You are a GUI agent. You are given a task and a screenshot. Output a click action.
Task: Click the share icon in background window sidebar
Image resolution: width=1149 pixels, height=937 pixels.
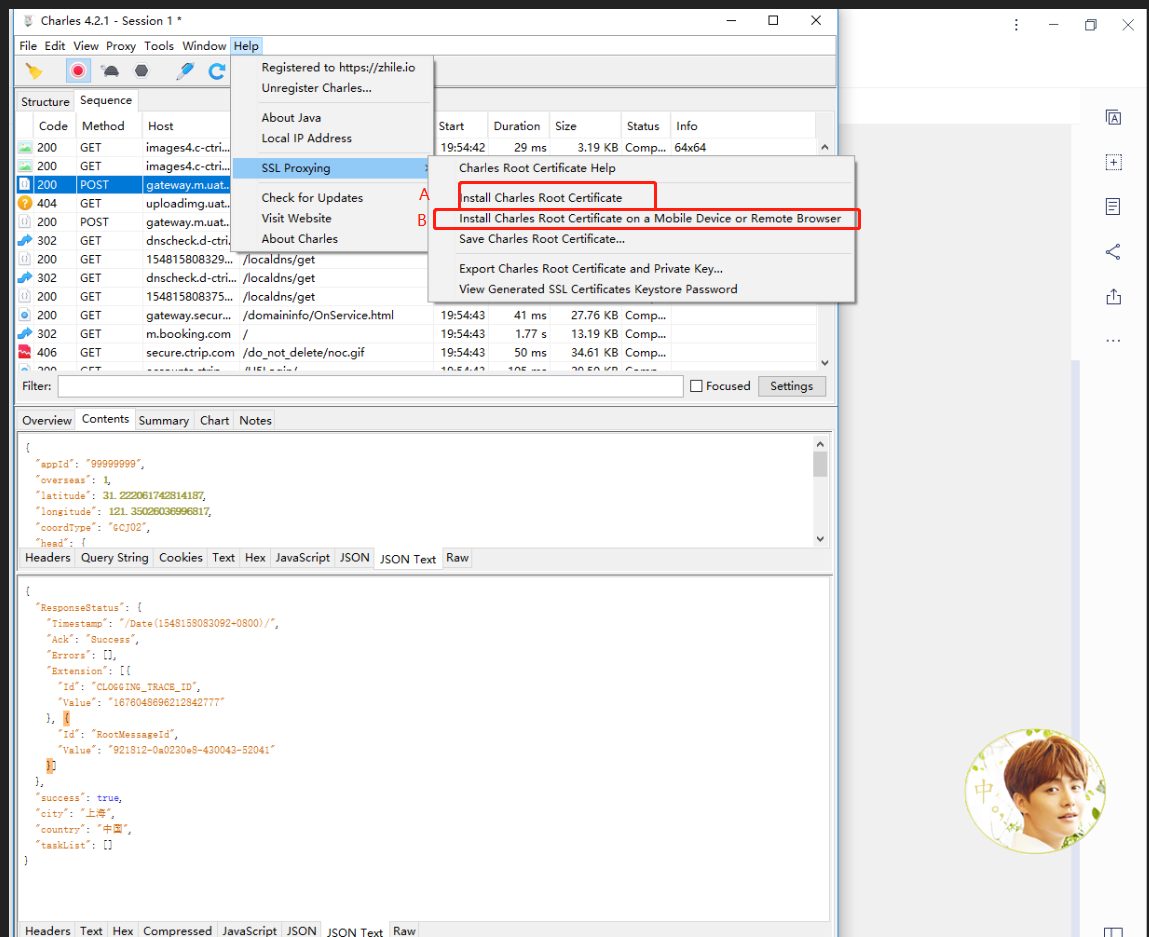(x=1113, y=252)
